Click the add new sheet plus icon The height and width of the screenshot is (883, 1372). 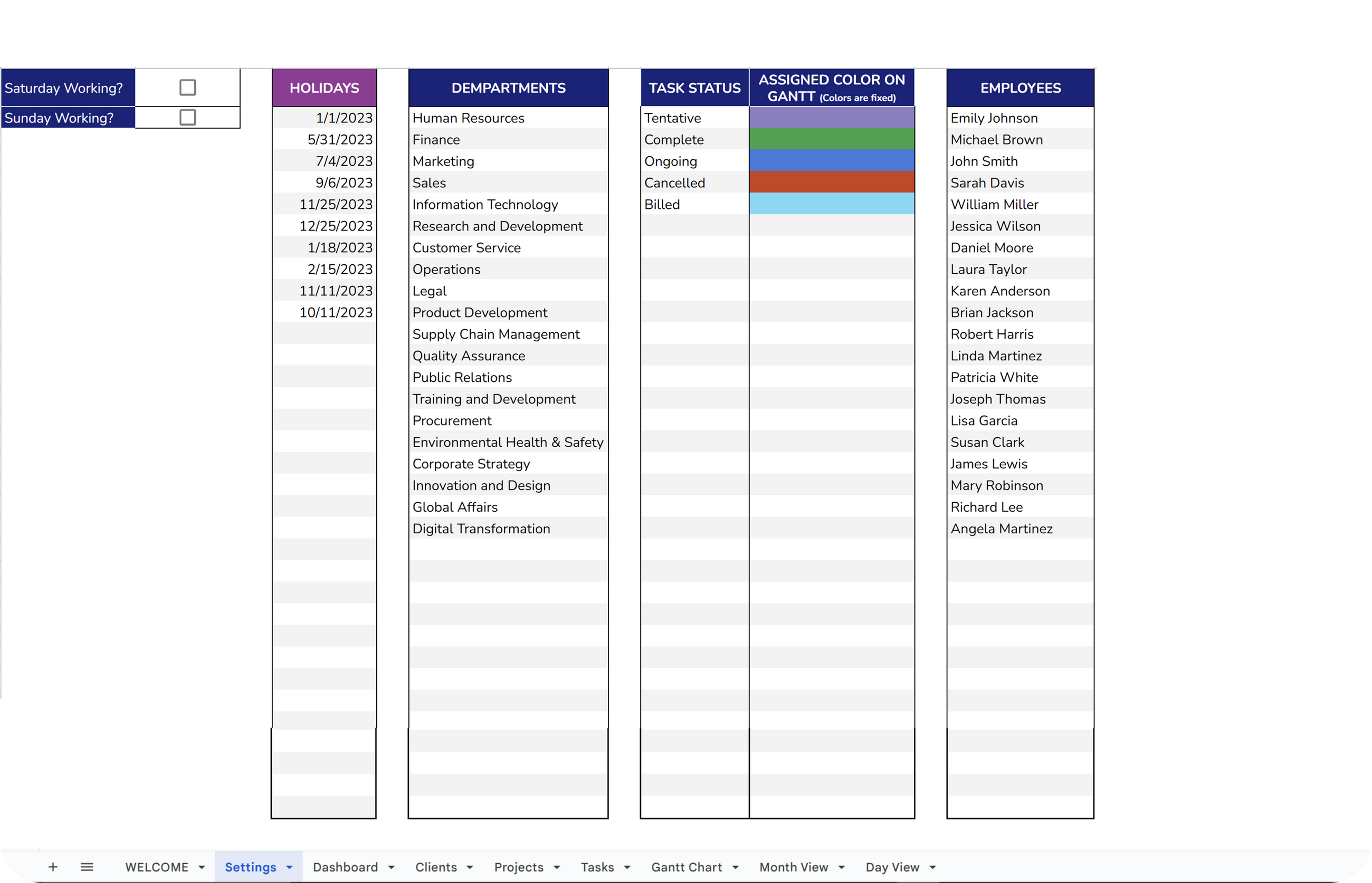point(53,866)
